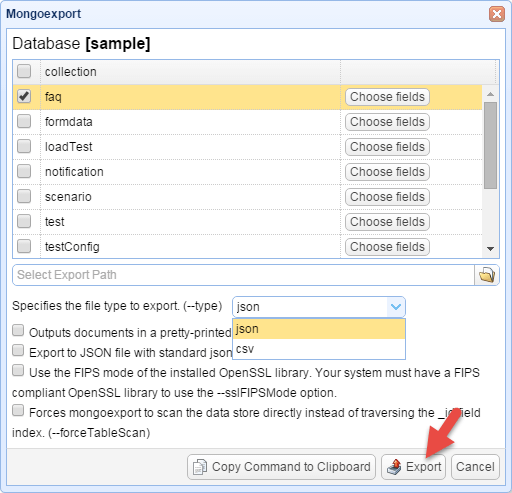
Task: Click the collection list scrollbar thumb
Action: click(x=490, y=145)
